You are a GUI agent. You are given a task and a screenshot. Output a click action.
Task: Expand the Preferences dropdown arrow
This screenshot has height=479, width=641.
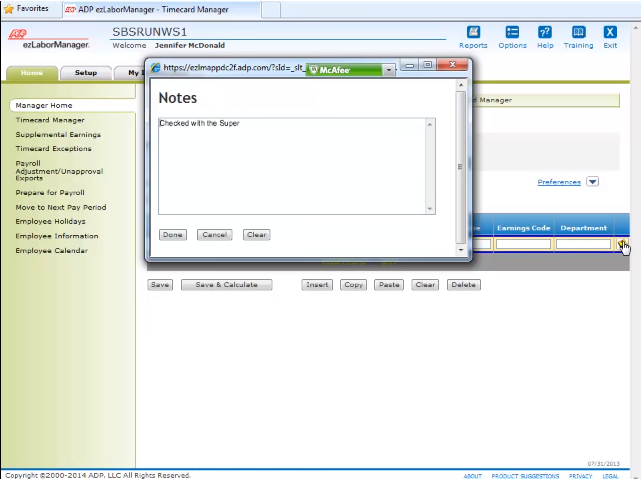point(592,182)
